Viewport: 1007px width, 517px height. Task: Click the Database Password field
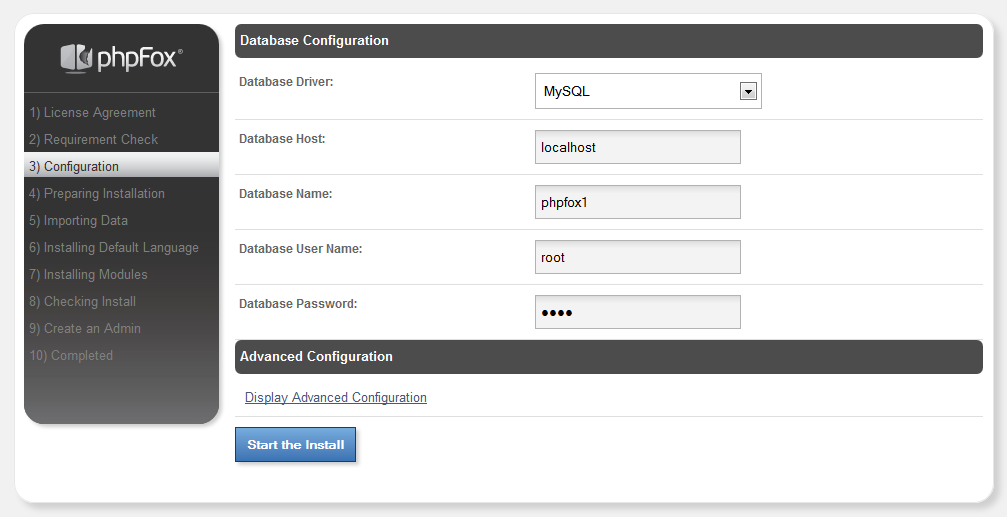638,312
